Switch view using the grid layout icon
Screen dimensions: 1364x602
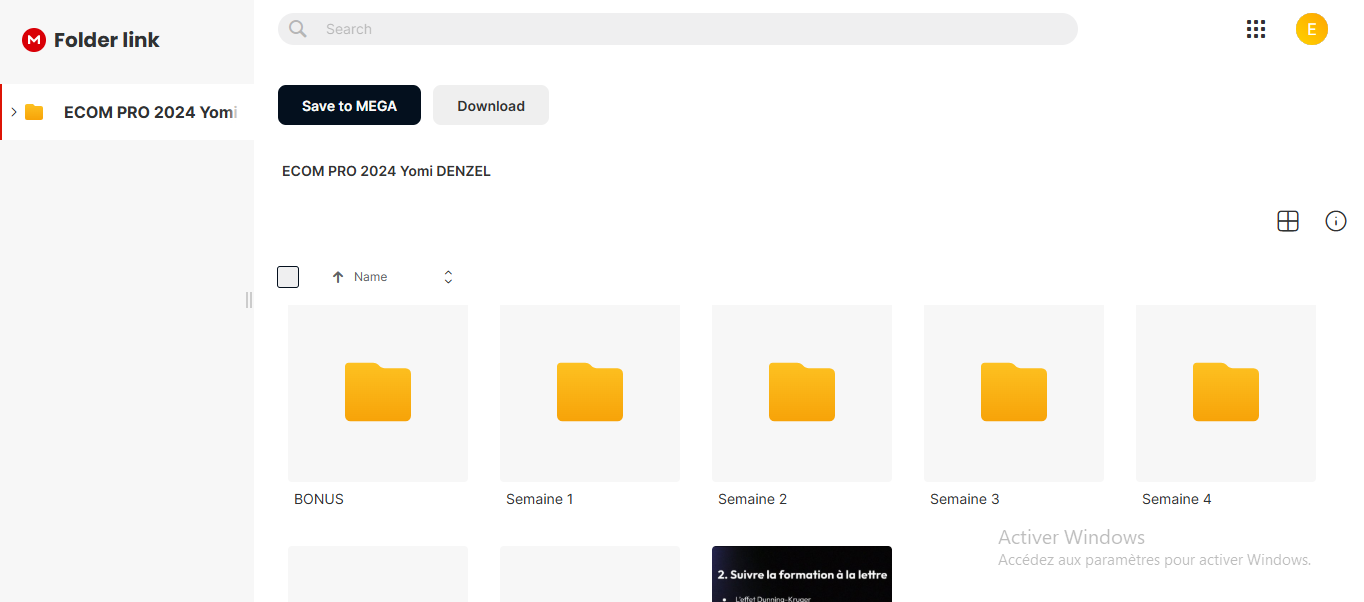[x=1288, y=222]
